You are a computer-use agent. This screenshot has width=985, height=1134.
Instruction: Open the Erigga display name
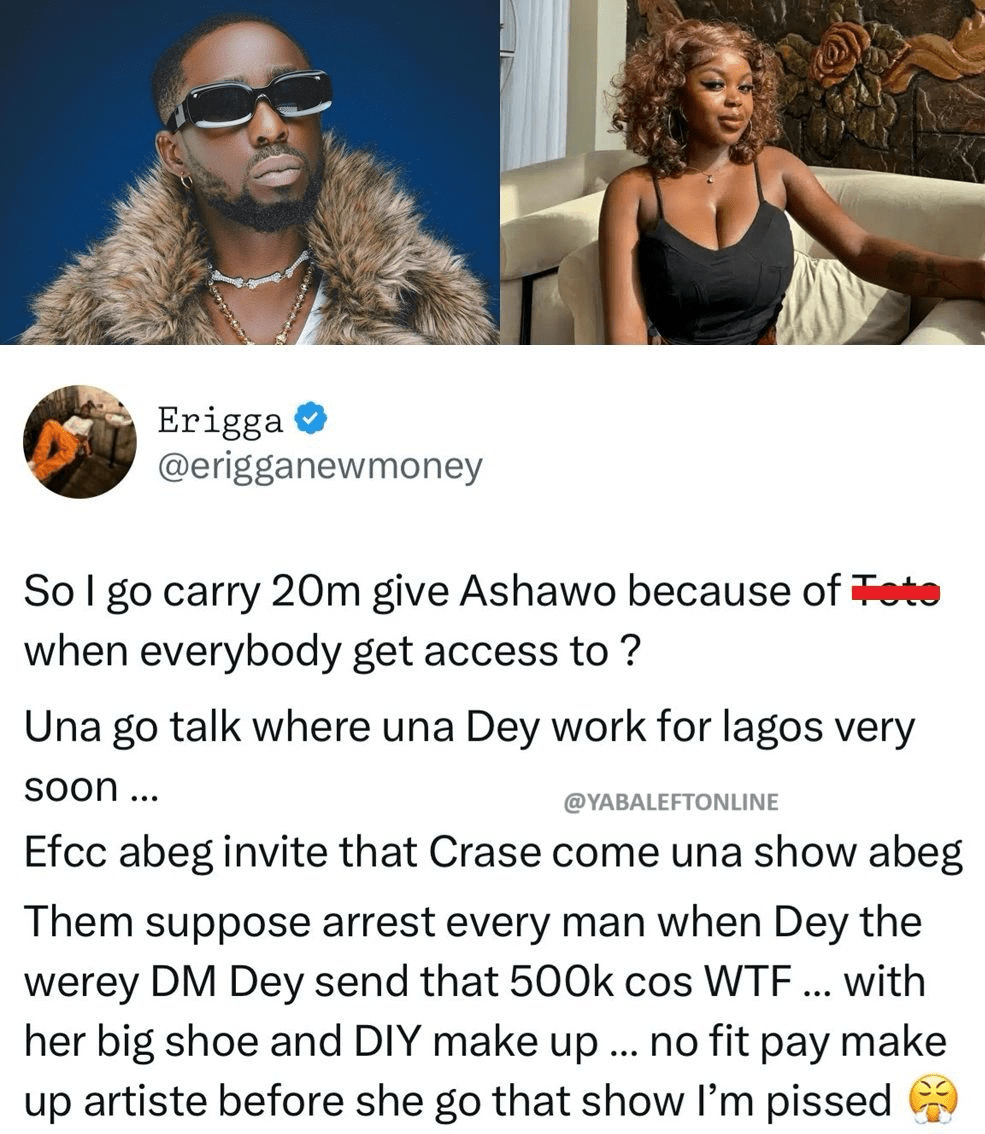221,420
